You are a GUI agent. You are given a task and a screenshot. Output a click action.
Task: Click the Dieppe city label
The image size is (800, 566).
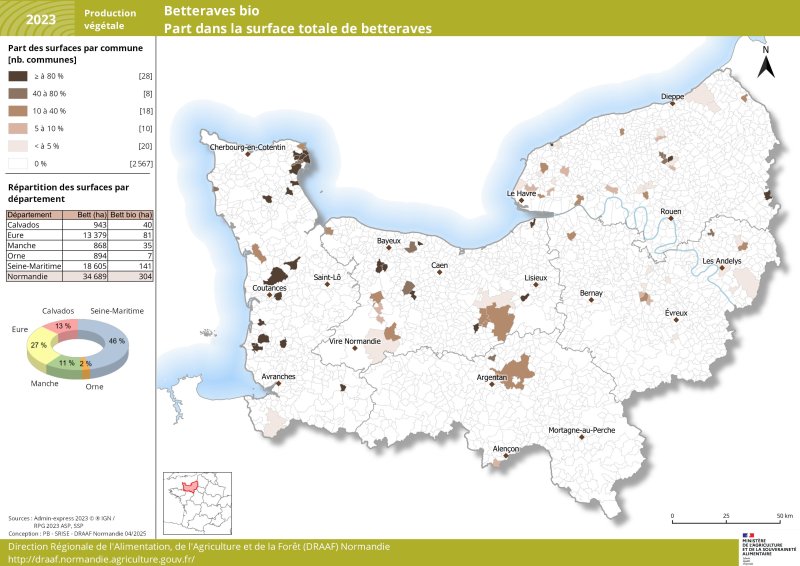[x=672, y=96]
